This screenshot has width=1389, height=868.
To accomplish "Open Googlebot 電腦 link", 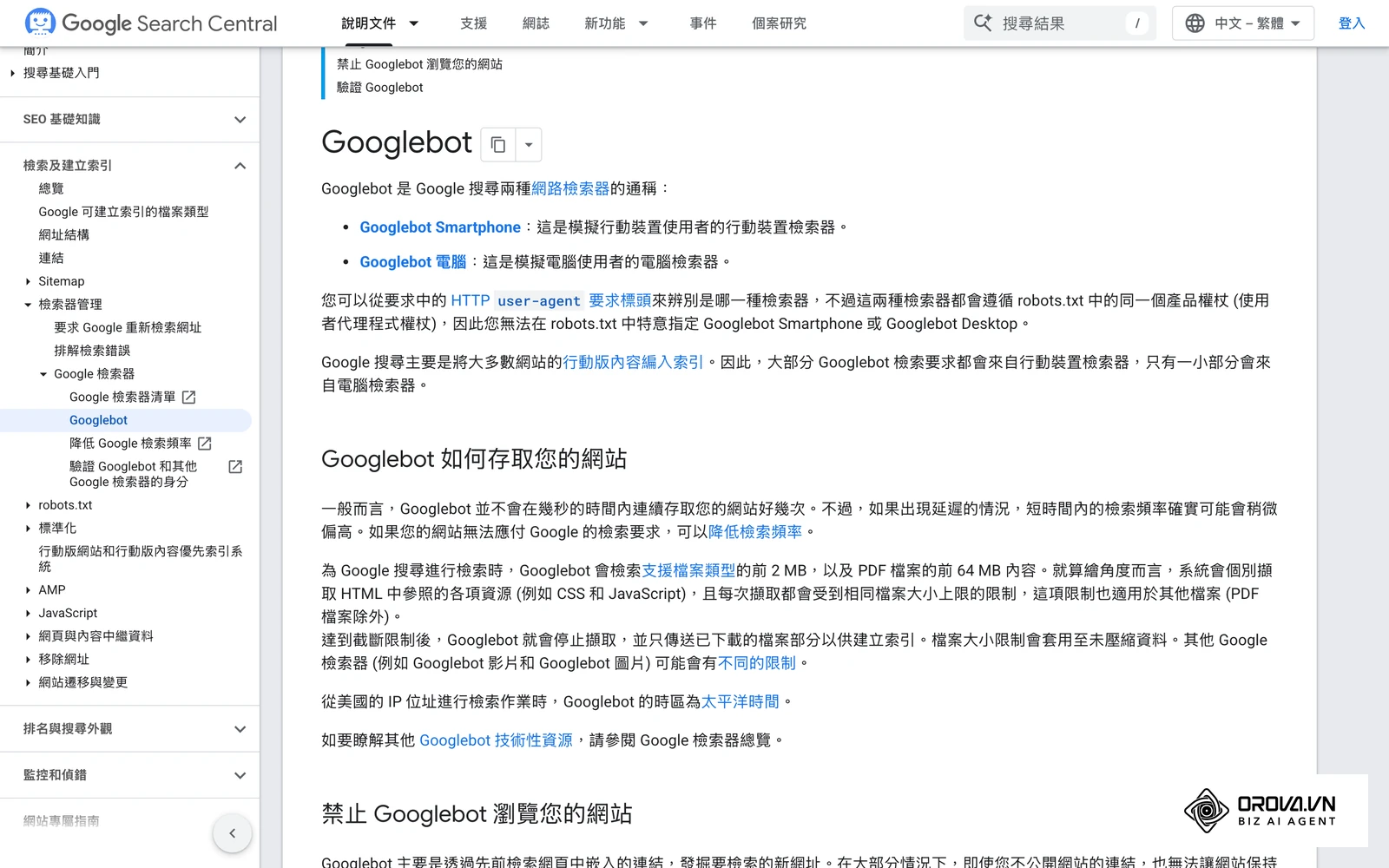I will (413, 262).
